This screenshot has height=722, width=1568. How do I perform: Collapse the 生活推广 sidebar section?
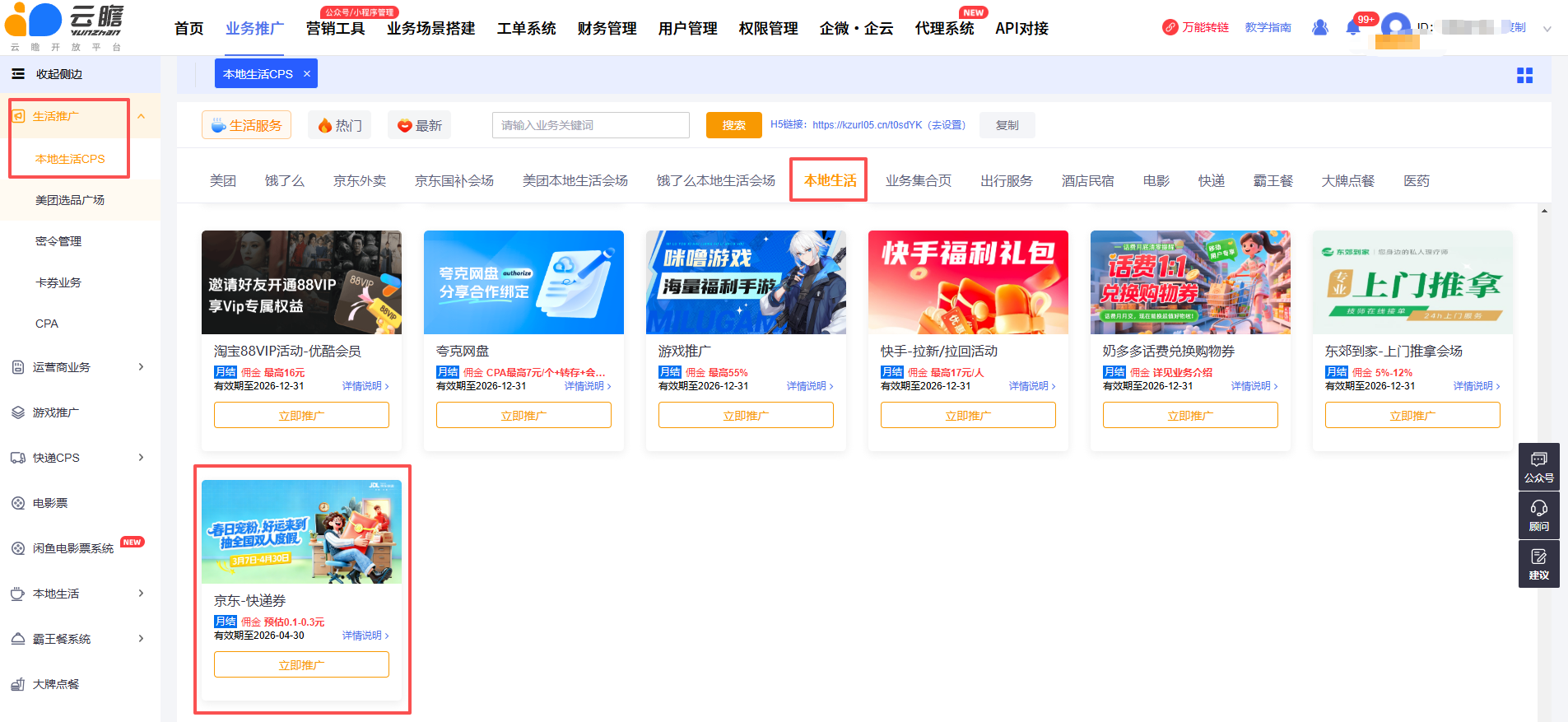coord(141,116)
